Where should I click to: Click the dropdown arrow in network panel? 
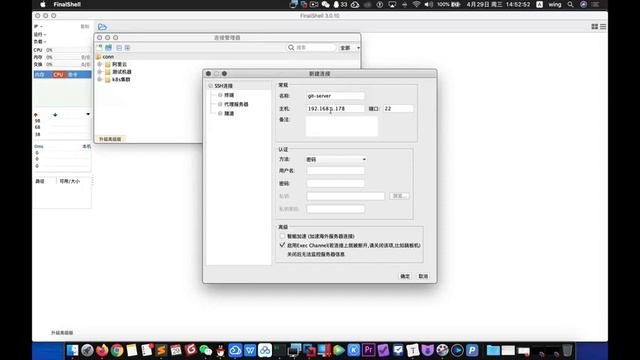coord(88,114)
